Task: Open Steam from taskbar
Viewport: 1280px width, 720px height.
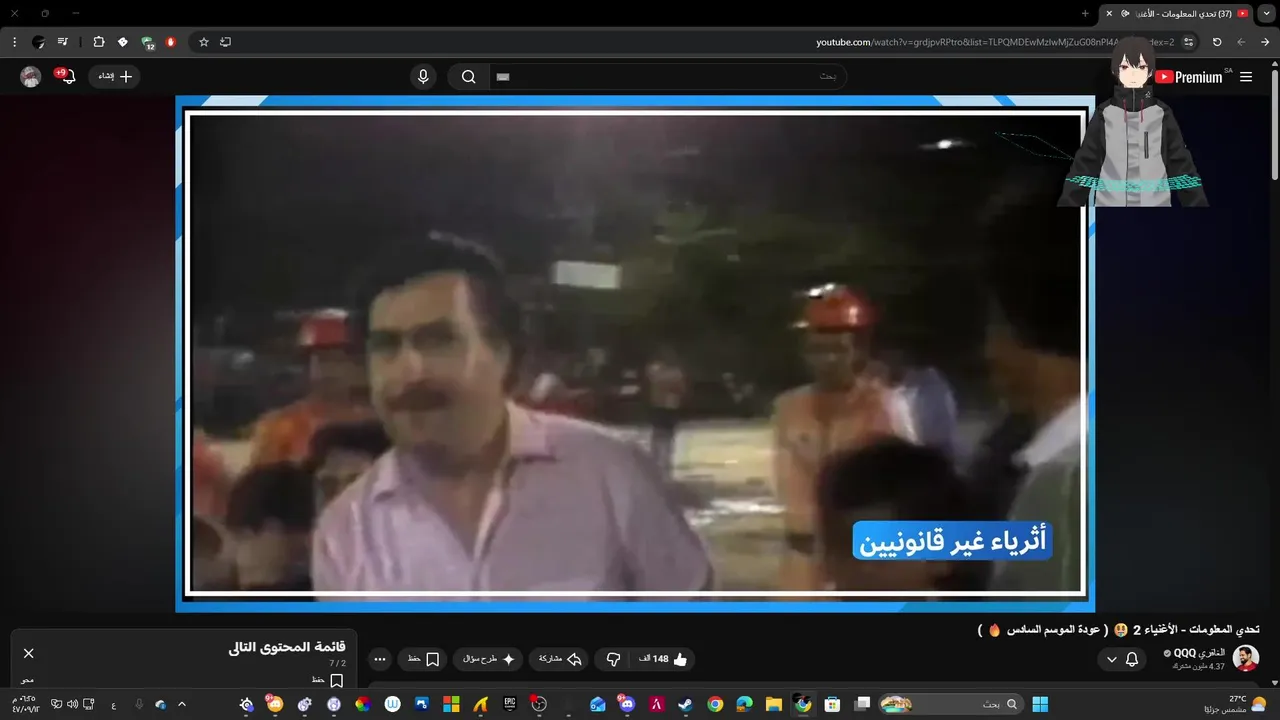Action: click(686, 704)
